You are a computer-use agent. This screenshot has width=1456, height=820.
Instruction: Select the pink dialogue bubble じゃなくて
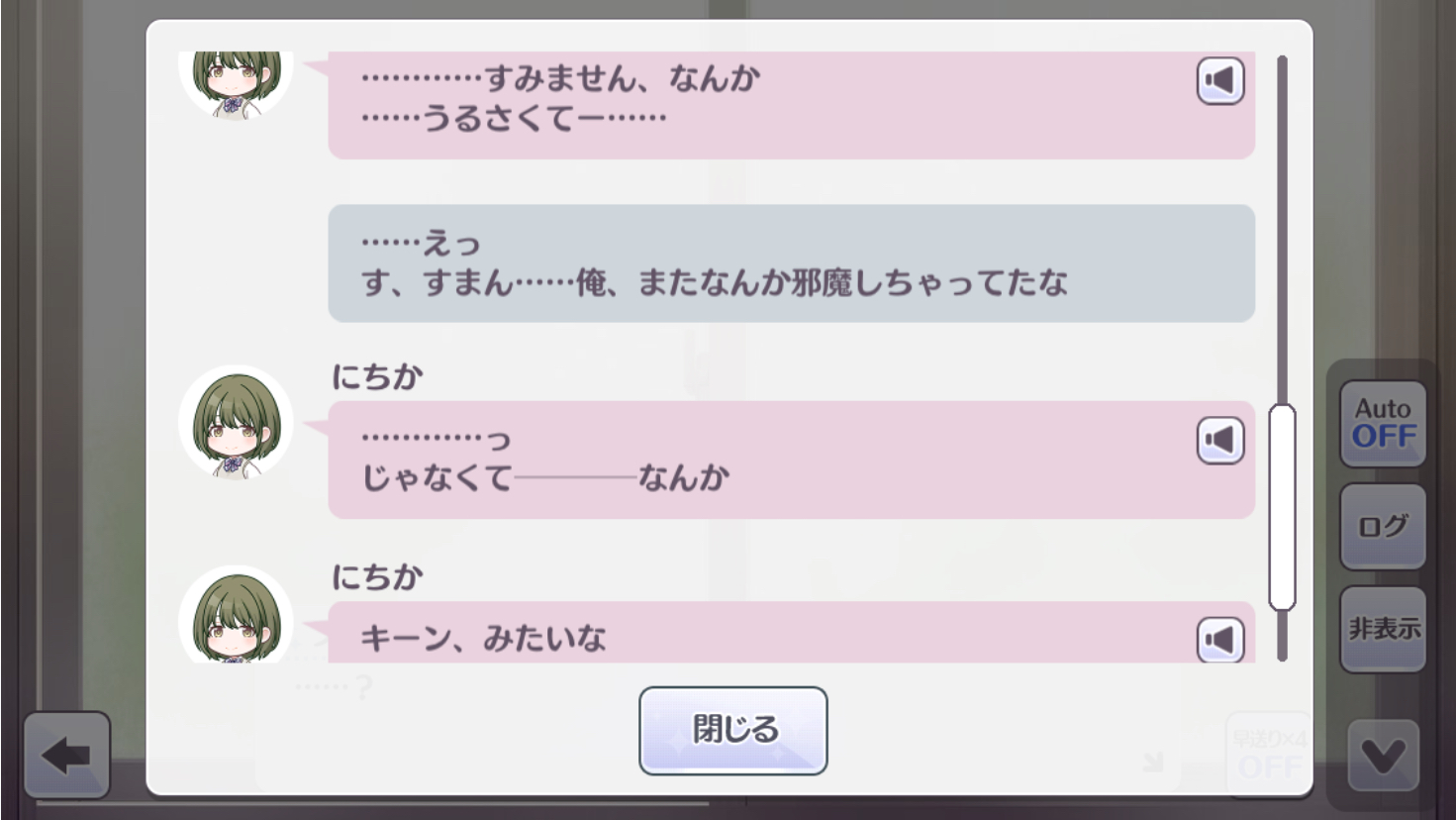[x=791, y=460]
